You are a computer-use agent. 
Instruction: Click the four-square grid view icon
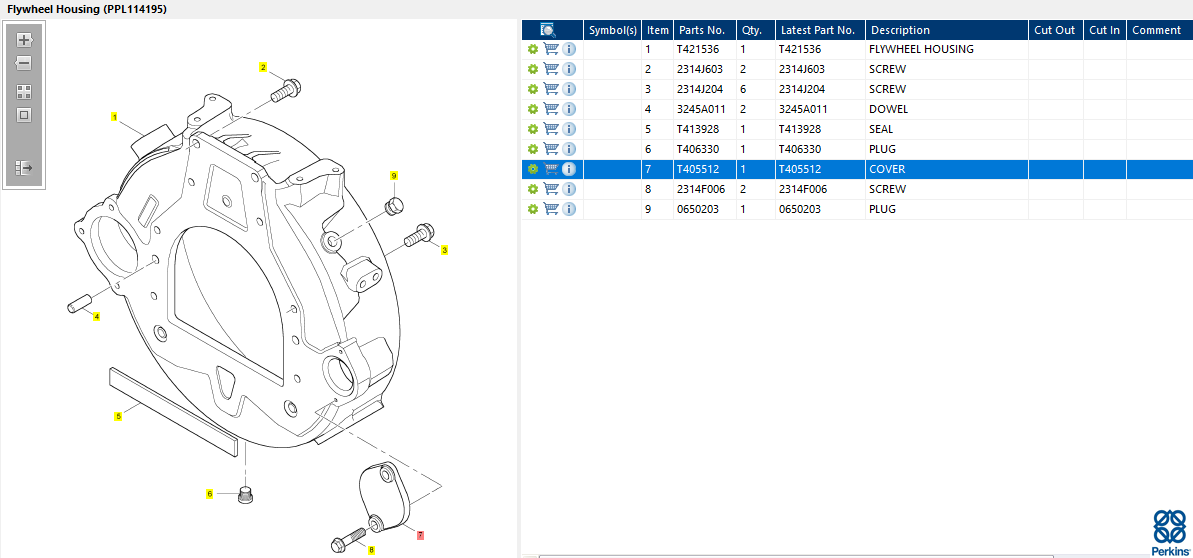pos(24,92)
